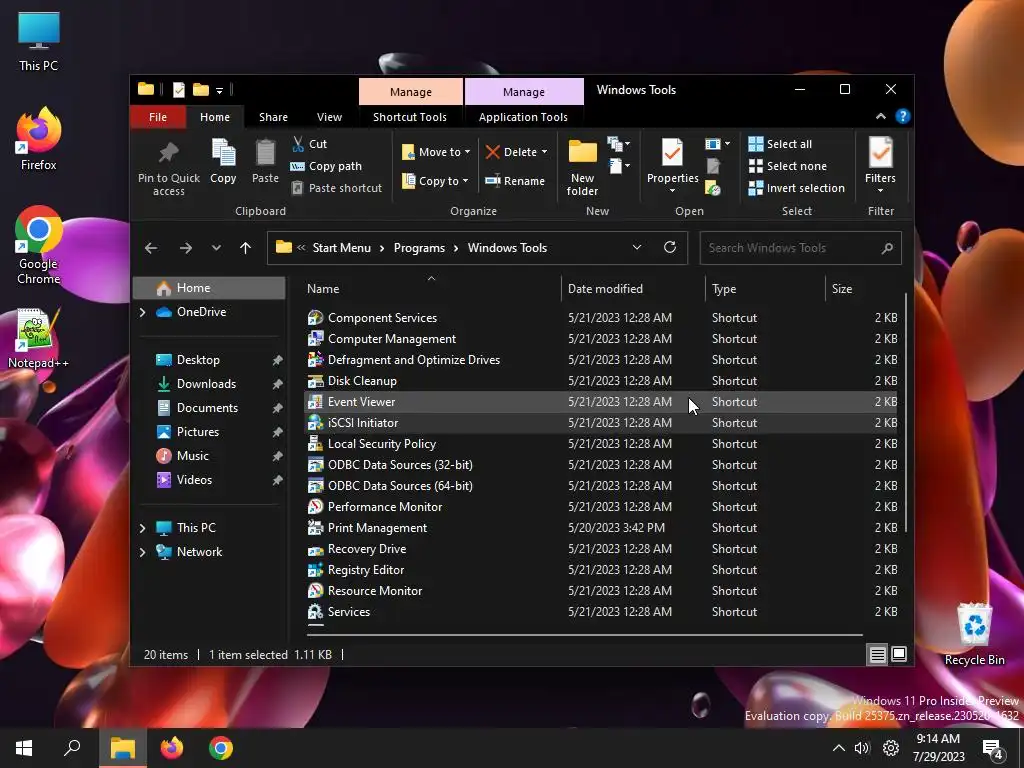
Task: Click Paste shortcut in ribbon
Action: [x=336, y=188]
